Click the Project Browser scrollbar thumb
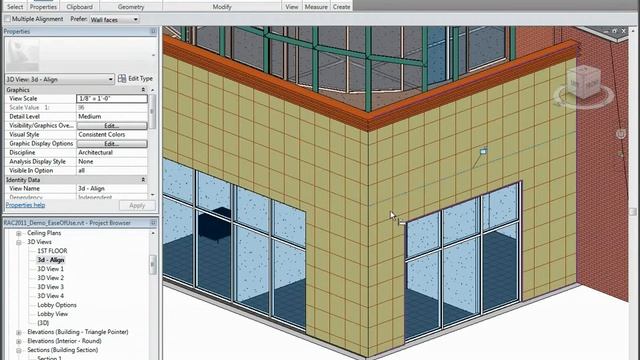This screenshot has width=640, height=360. click(153, 264)
